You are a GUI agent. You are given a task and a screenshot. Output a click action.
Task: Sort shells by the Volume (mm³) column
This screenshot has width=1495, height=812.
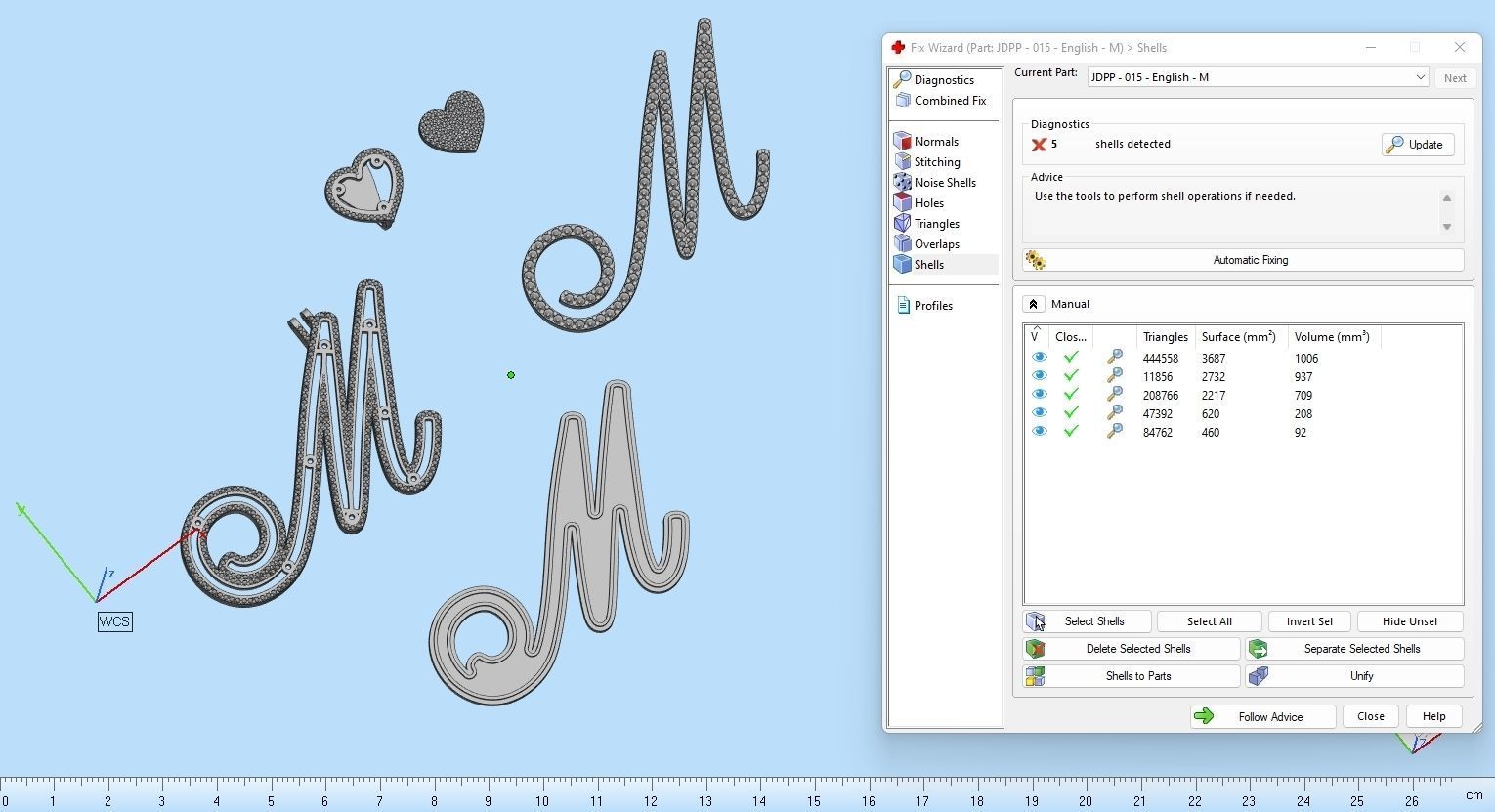[x=1333, y=336]
